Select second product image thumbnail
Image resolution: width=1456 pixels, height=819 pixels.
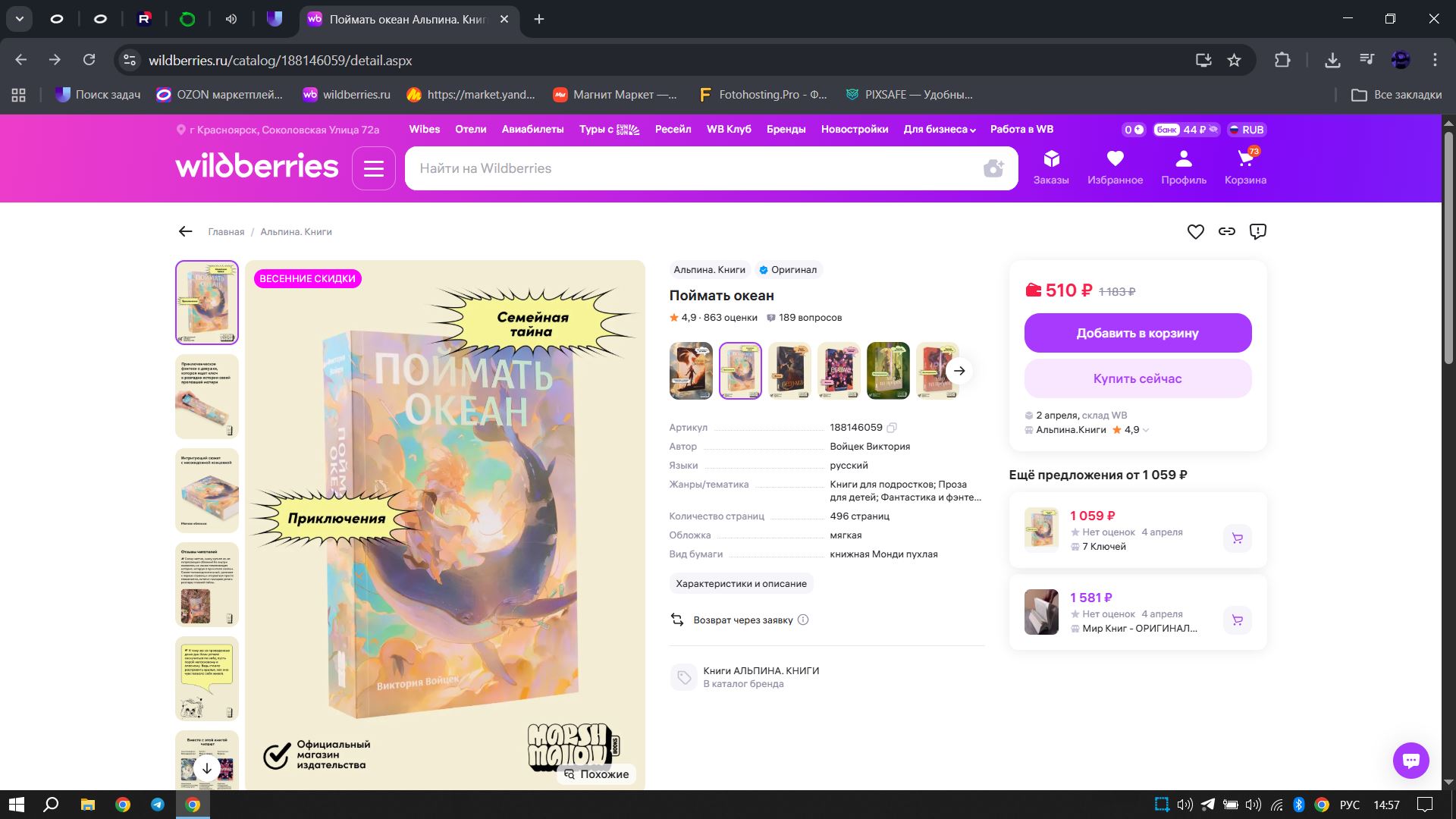tap(207, 397)
